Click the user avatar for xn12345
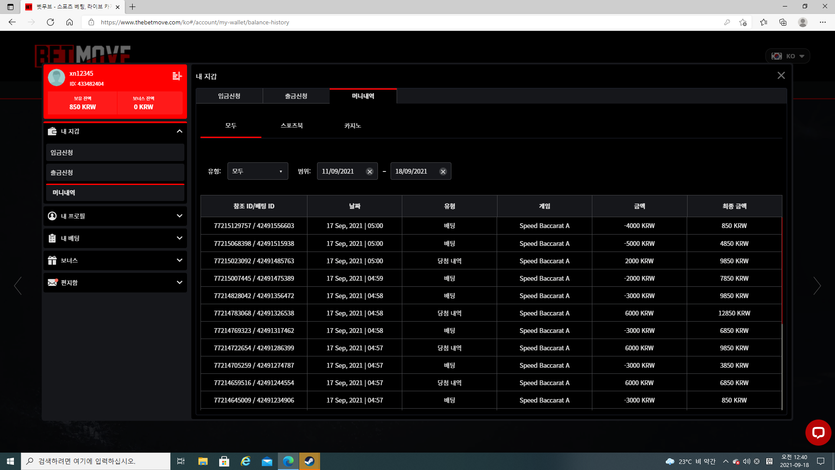This screenshot has height=470, width=835. pyautogui.click(x=56, y=78)
